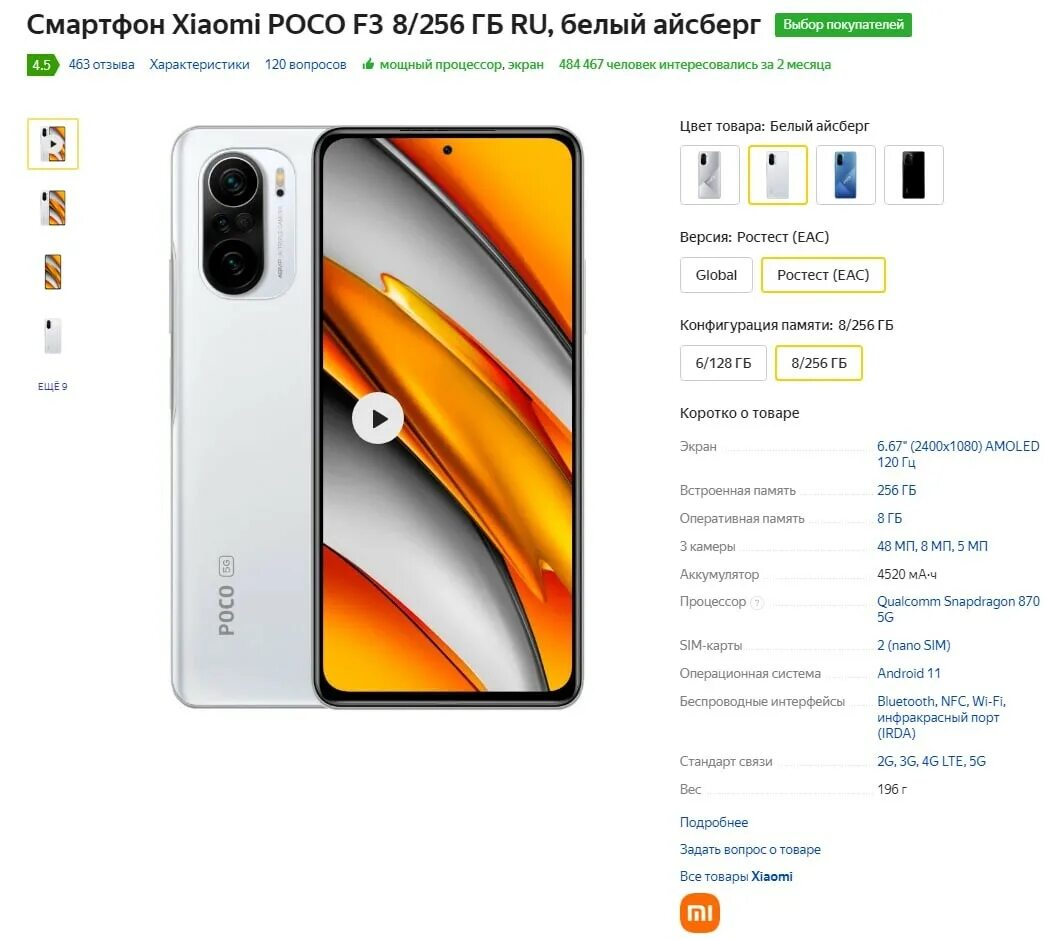The height and width of the screenshot is (939, 1045).
Task: Click Задать вопрос о товаре link
Action: point(750,850)
